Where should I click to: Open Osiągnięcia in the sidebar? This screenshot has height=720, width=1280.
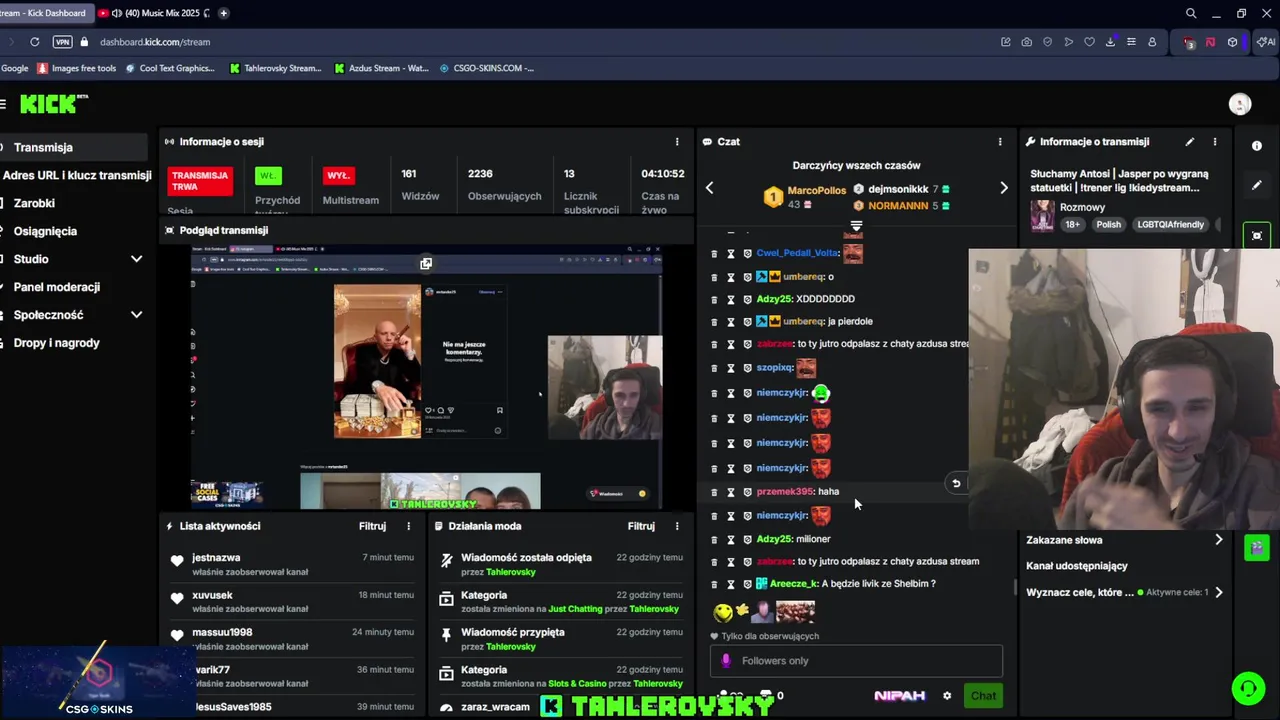click(x=45, y=231)
